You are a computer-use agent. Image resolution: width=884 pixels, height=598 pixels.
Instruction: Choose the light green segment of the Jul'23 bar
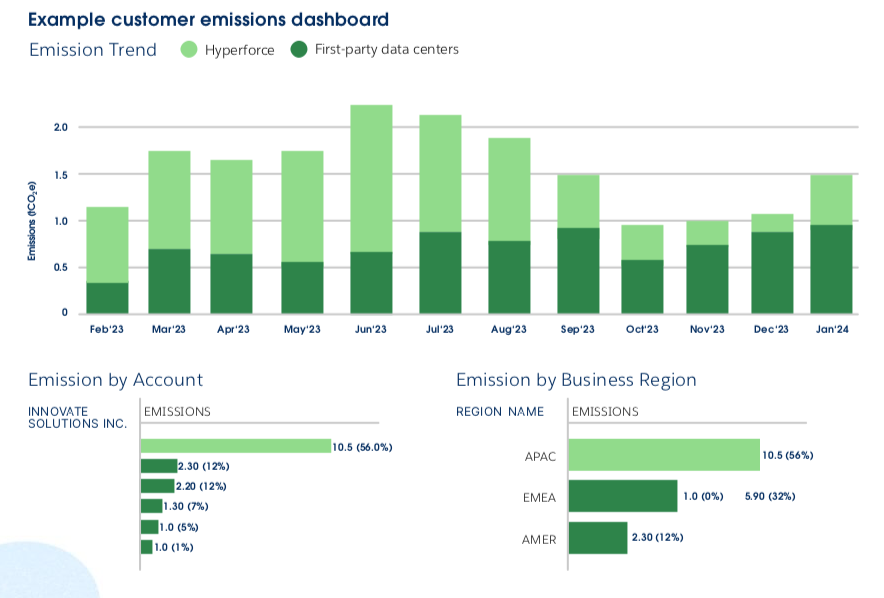tap(440, 174)
